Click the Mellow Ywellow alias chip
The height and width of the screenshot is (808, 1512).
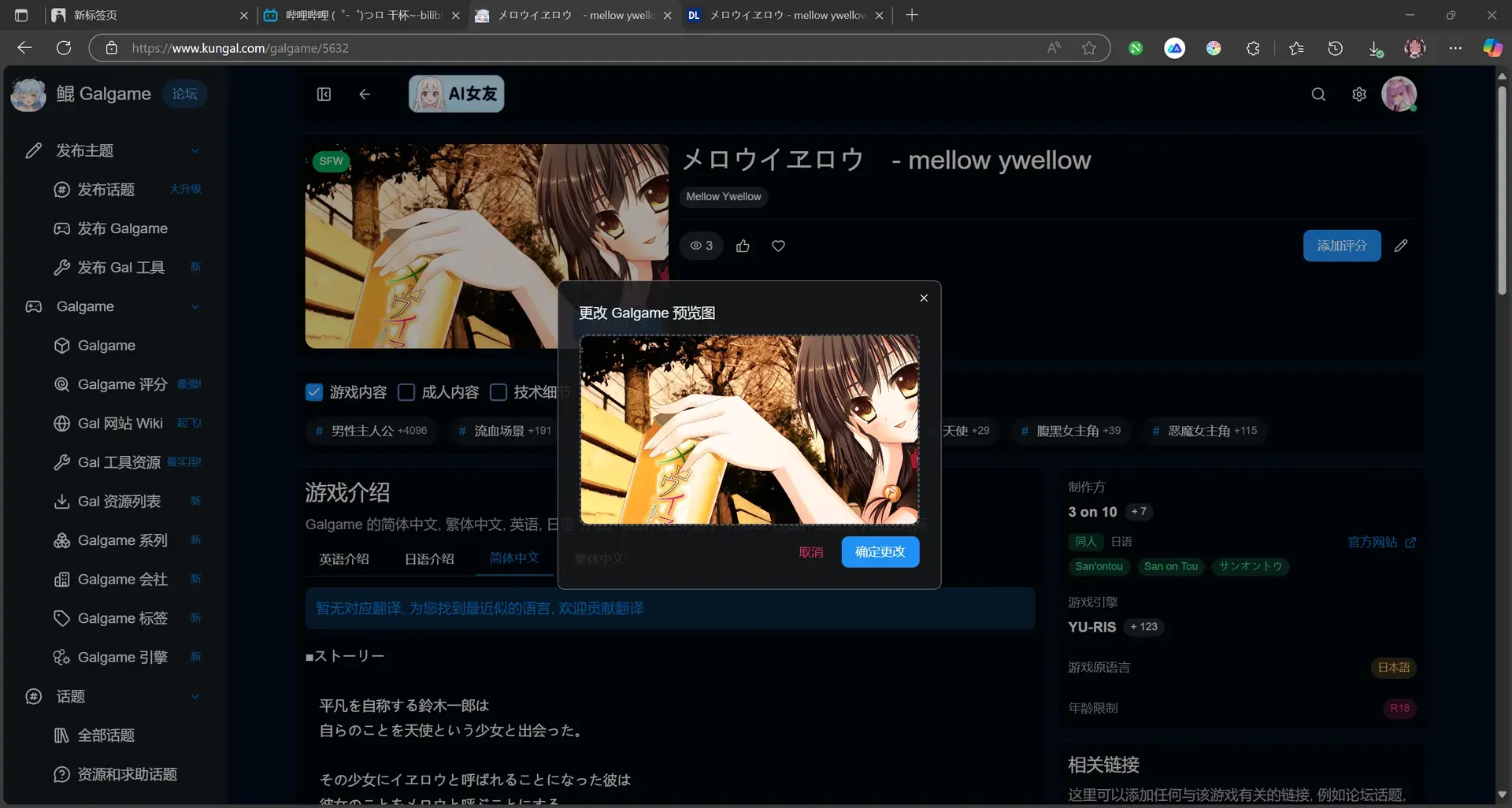[724, 197]
